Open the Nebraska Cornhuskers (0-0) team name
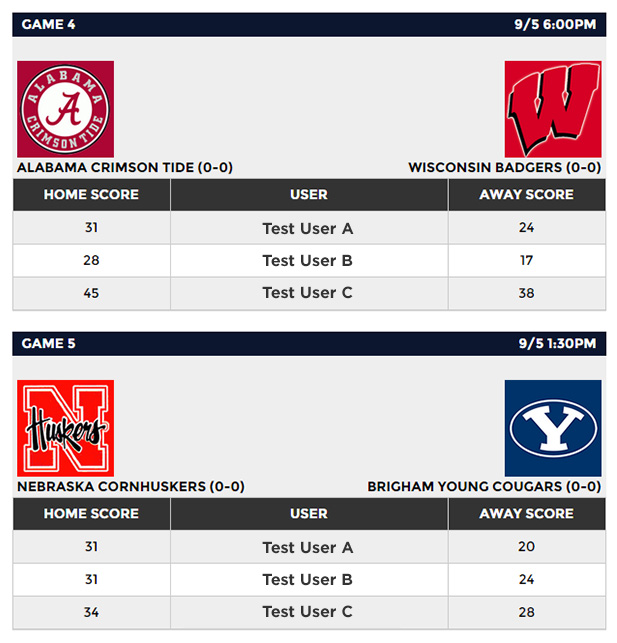The image size is (617, 643). click(x=131, y=486)
